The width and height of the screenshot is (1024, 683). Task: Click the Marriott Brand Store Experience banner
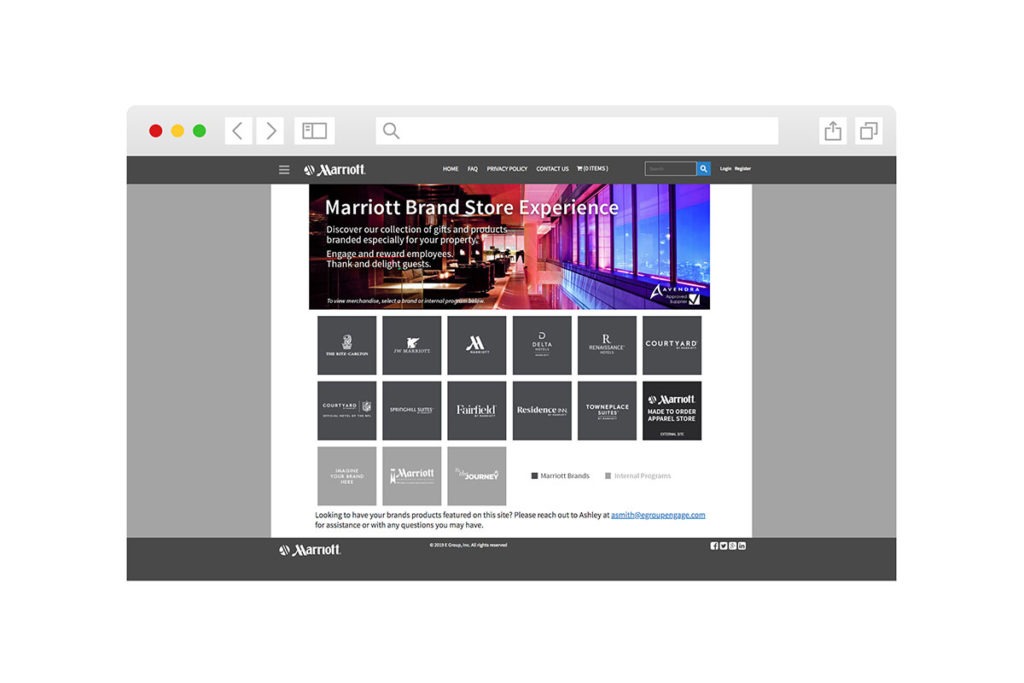tap(509, 246)
